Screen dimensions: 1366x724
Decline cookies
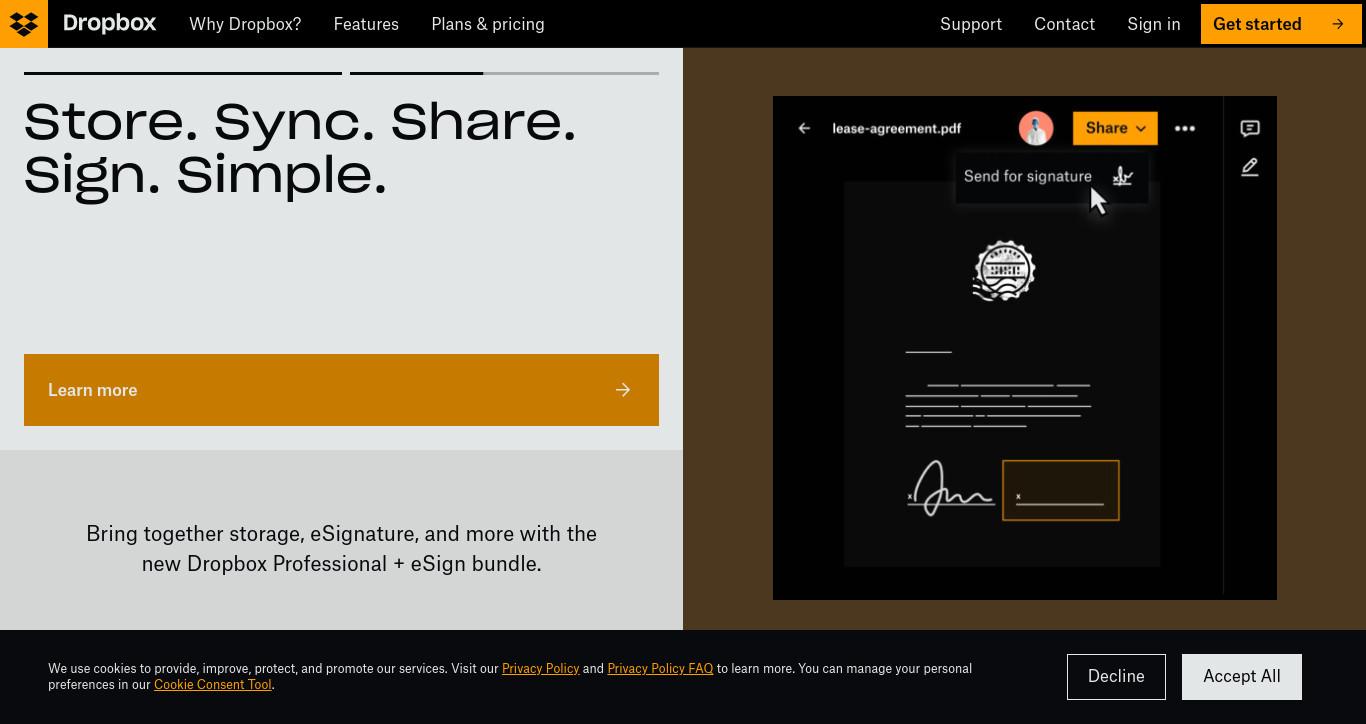(1116, 677)
